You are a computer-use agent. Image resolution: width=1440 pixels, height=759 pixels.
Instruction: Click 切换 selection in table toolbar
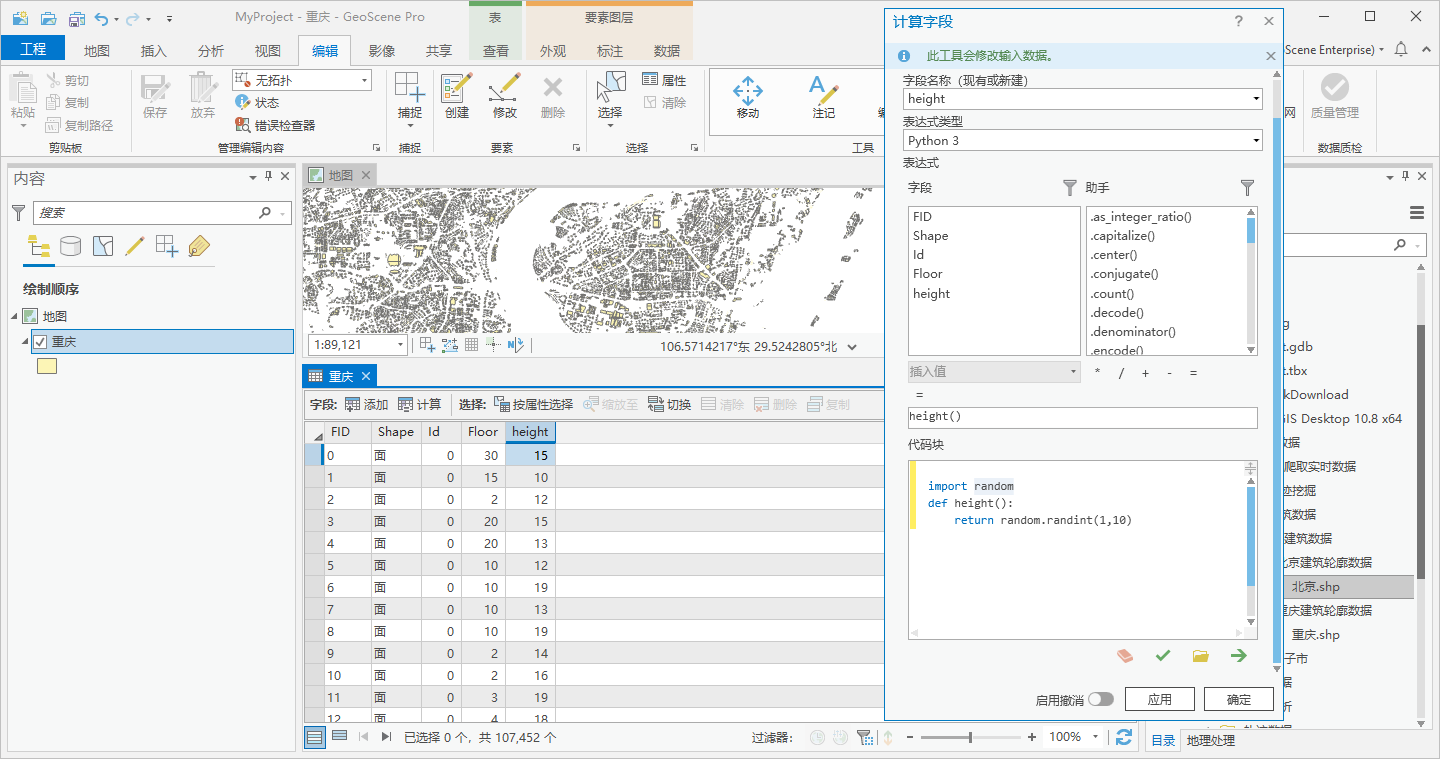click(x=670, y=404)
